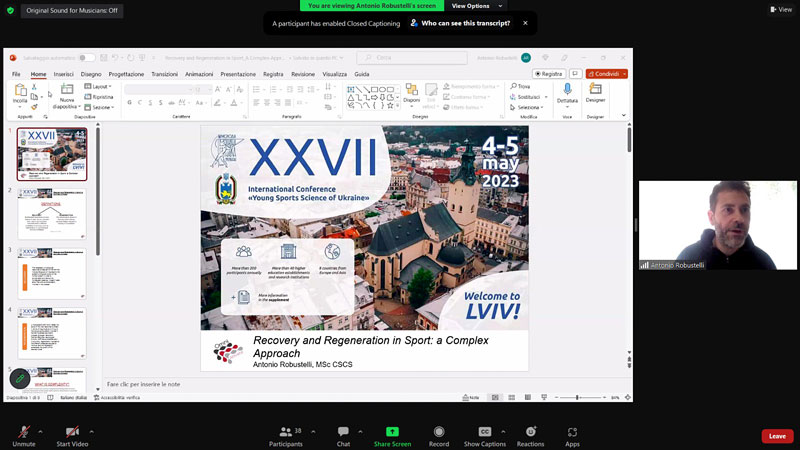Switch to the Inserisci ribbon tab
The image size is (800, 450).
click(64, 74)
